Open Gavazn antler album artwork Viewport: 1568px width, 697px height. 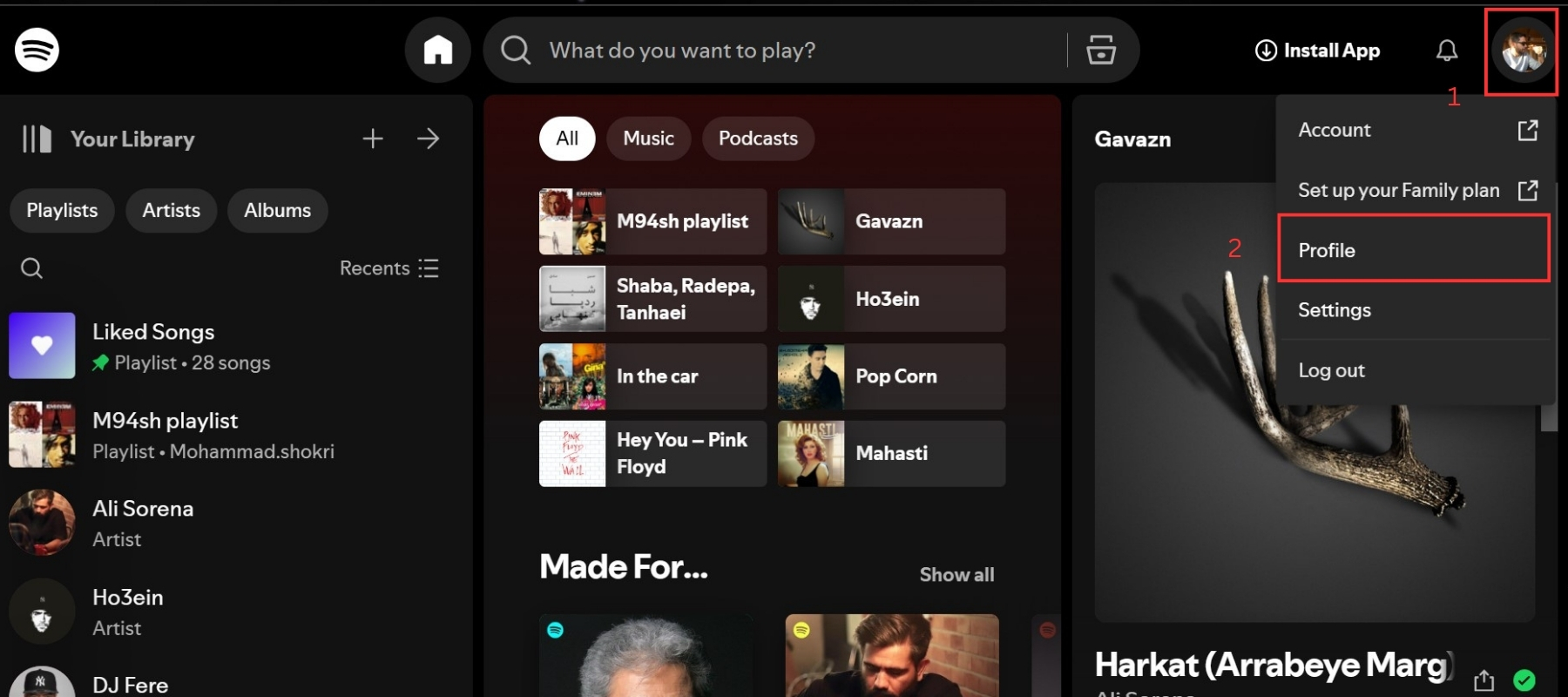1315,403
